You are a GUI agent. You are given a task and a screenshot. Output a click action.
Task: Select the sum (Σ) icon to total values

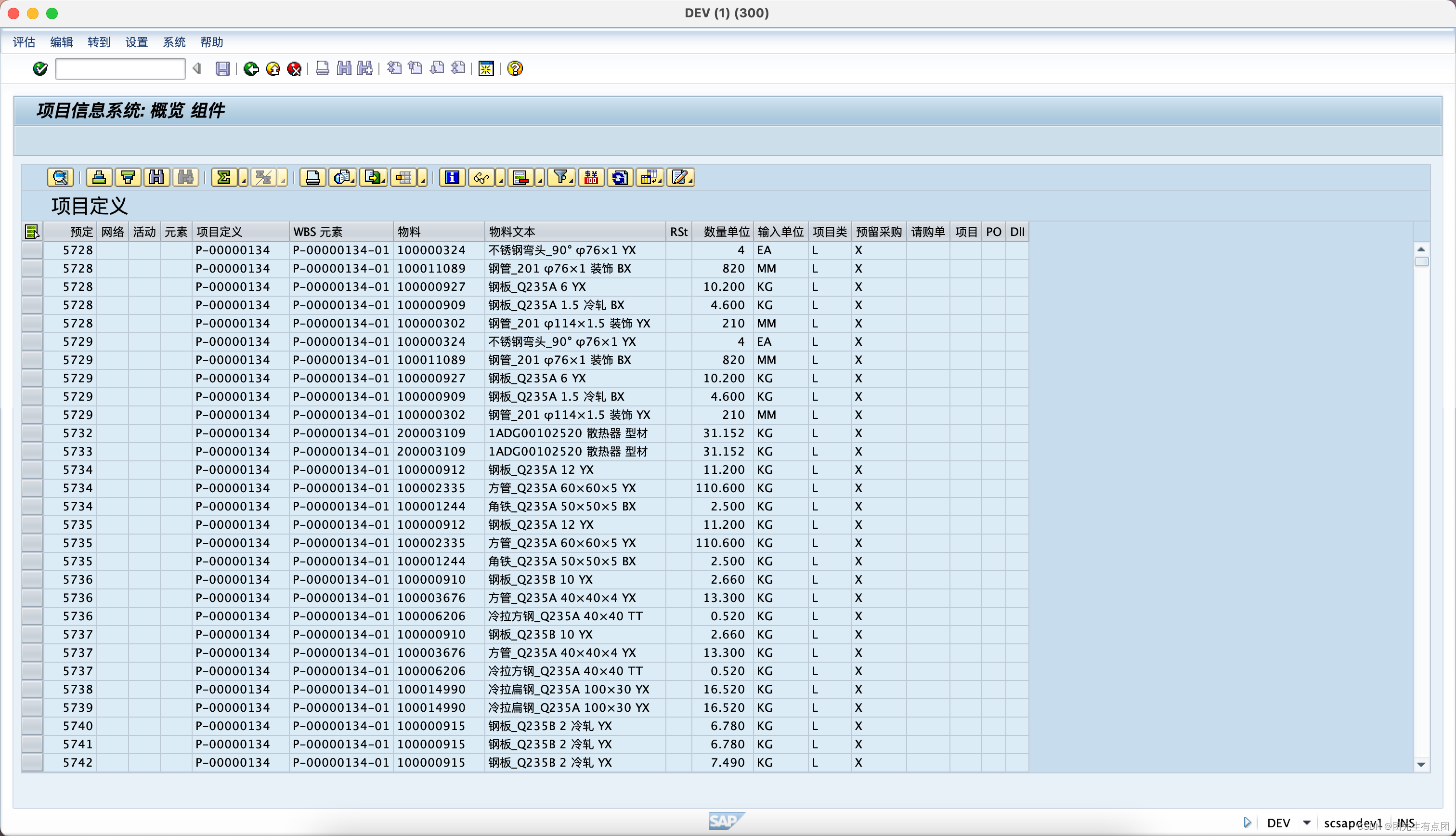(225, 177)
